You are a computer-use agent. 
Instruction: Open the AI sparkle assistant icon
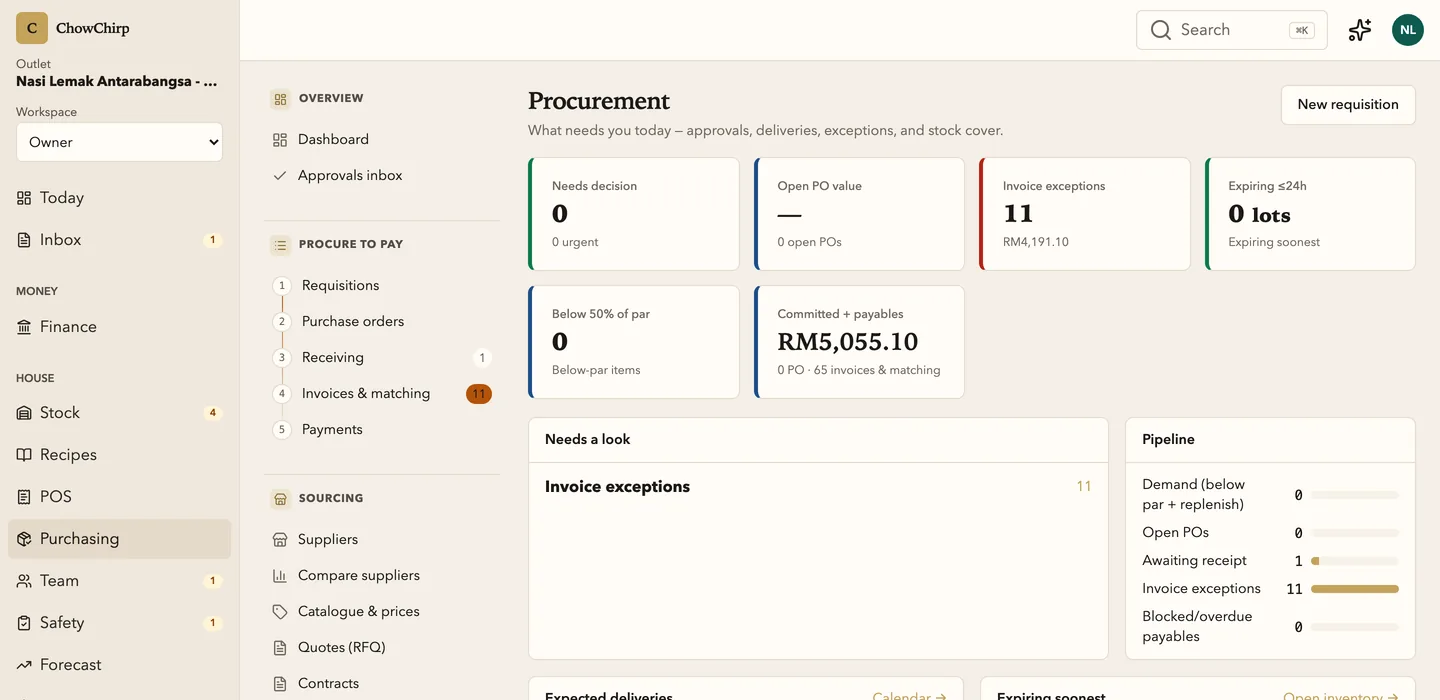click(1360, 30)
